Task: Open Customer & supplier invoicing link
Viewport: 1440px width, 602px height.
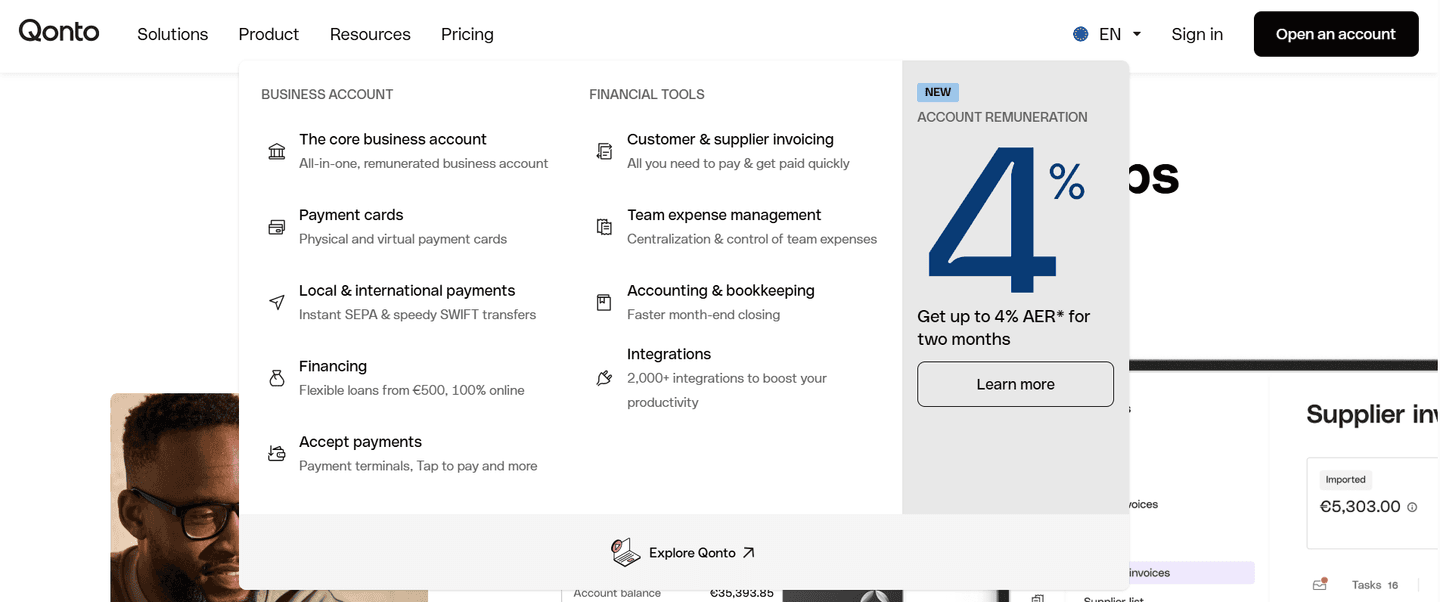Action: pyautogui.click(x=730, y=139)
